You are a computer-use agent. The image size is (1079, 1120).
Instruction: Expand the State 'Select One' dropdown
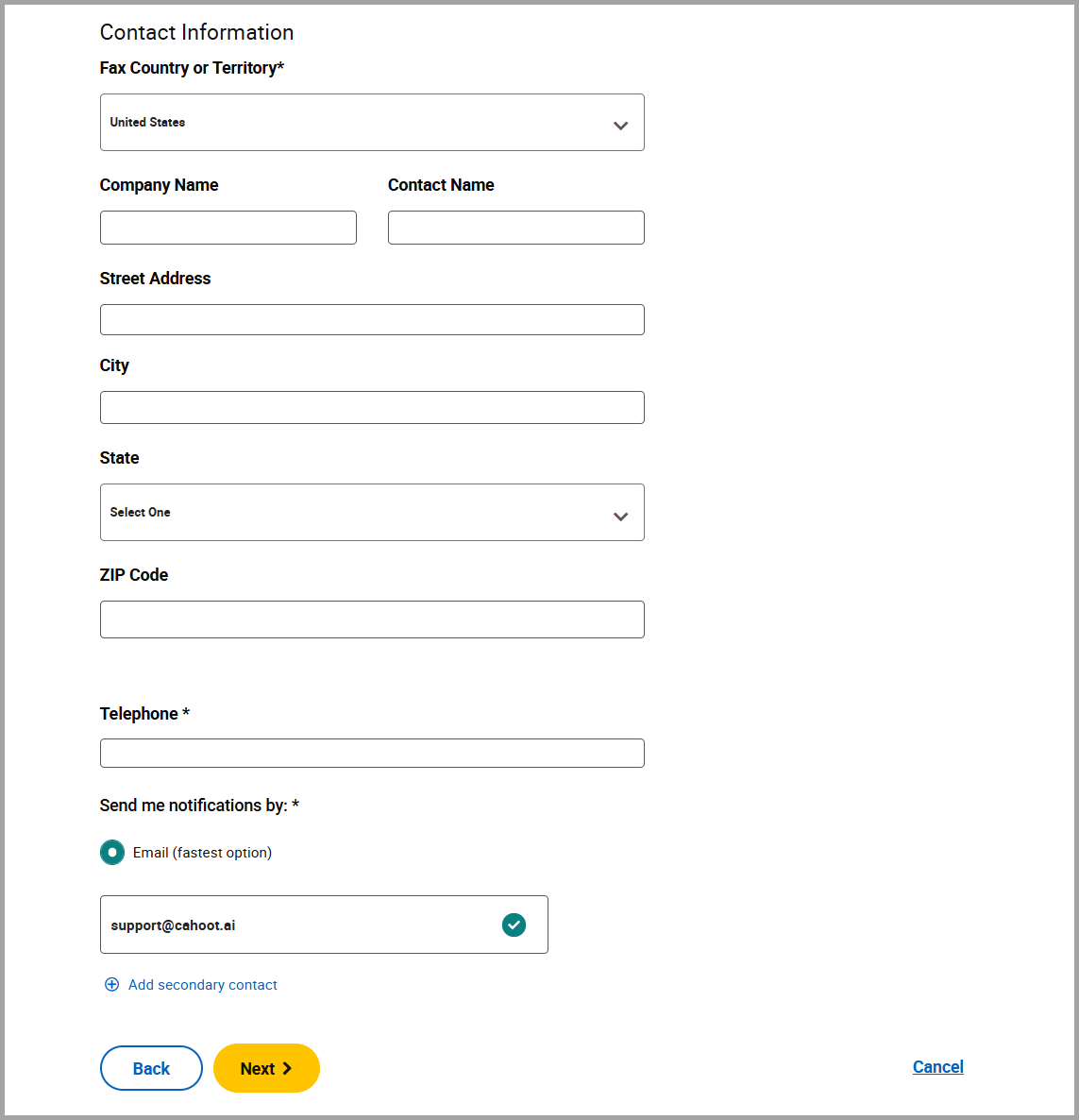point(372,512)
